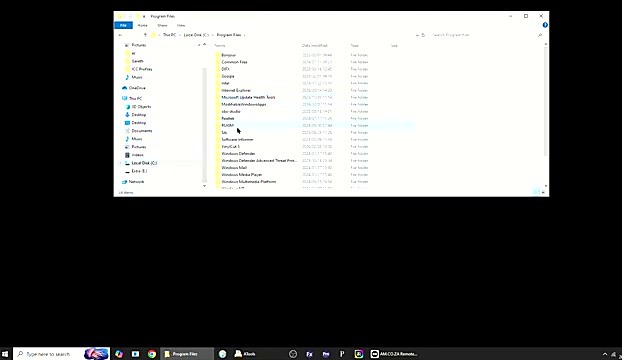
Task: Select the Windows Multimedia Platform folder
Action: (249, 182)
